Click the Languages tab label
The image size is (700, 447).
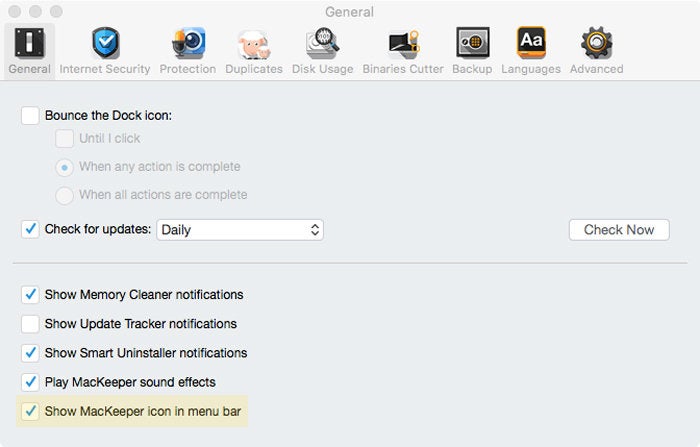coord(531,70)
